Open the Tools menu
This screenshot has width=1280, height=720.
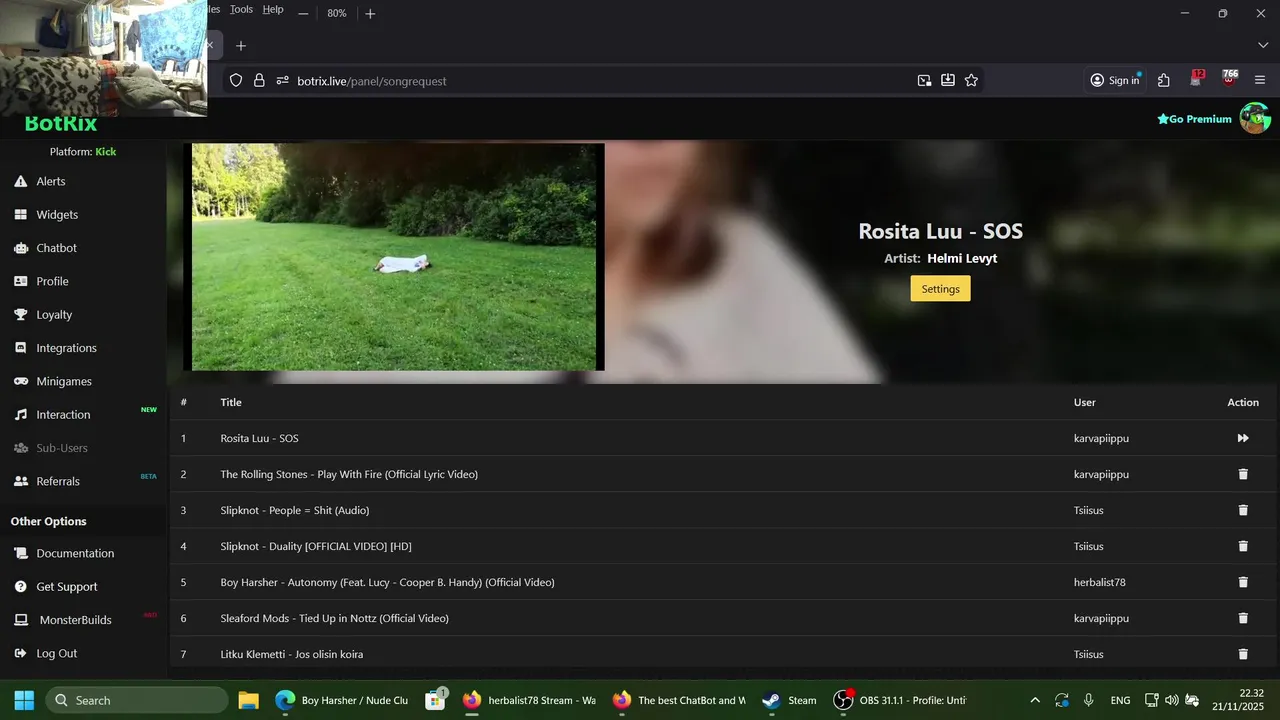click(x=241, y=9)
